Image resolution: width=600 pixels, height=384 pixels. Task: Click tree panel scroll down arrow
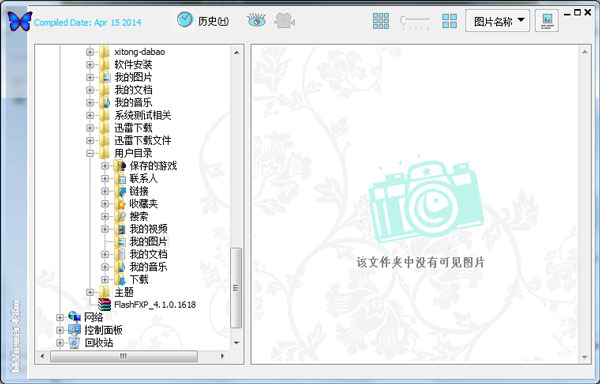(x=236, y=343)
